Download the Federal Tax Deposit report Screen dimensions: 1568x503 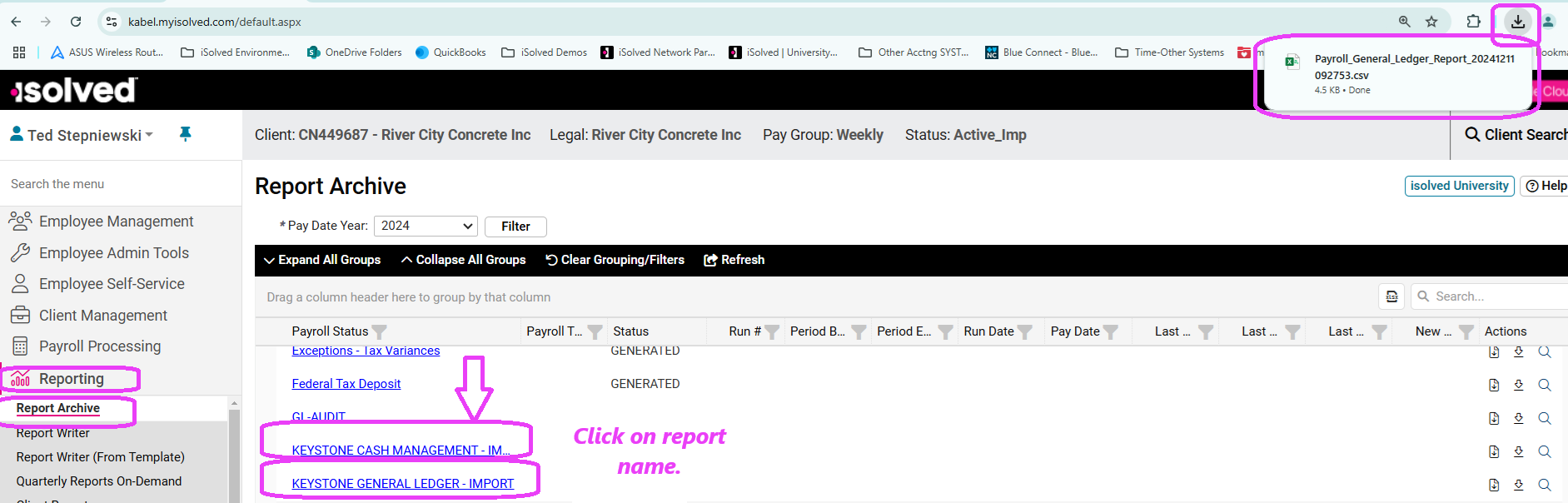1518,385
